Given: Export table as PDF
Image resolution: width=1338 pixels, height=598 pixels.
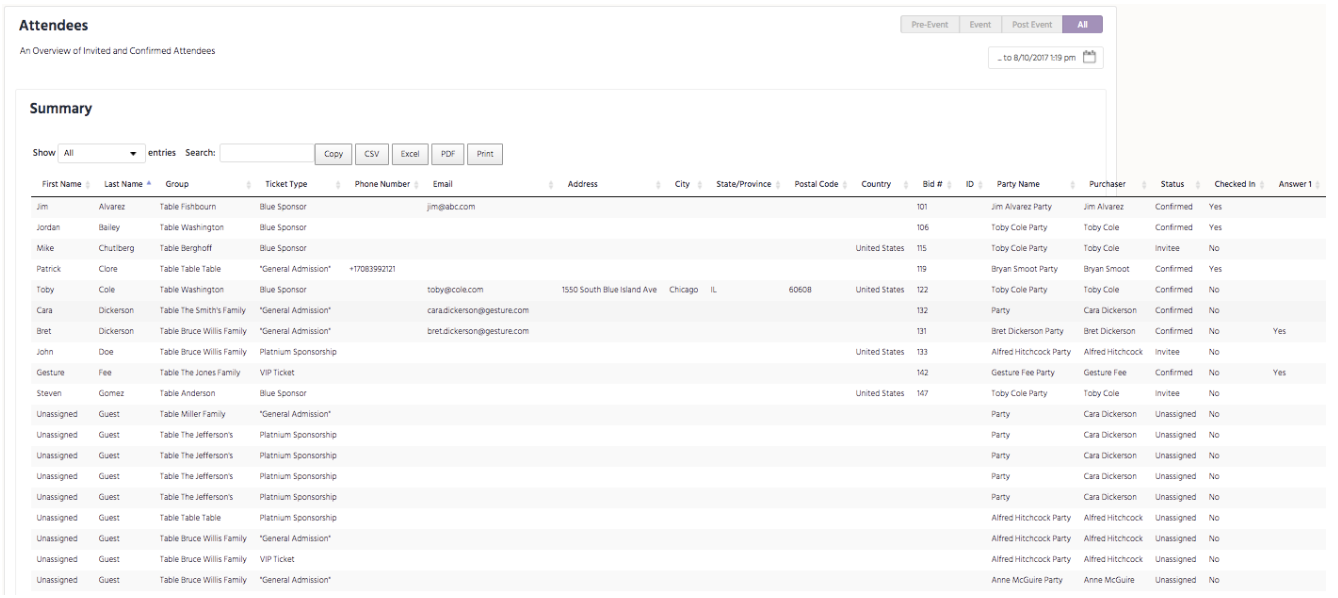Looking at the screenshot, I should coord(447,154).
